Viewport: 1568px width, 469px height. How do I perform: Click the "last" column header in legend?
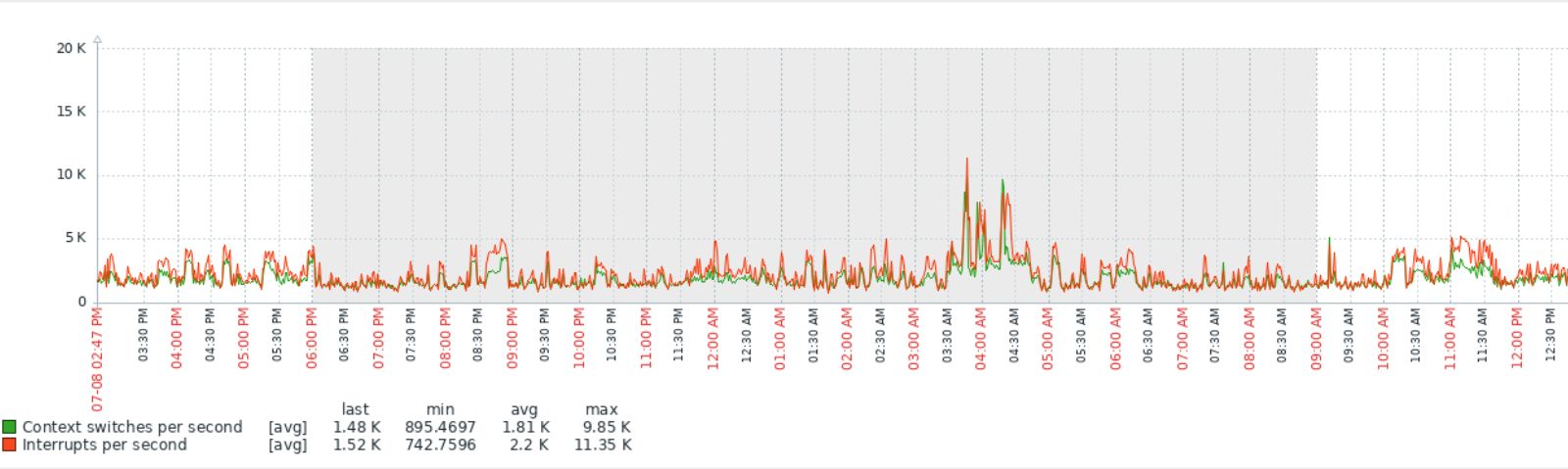coord(355,409)
